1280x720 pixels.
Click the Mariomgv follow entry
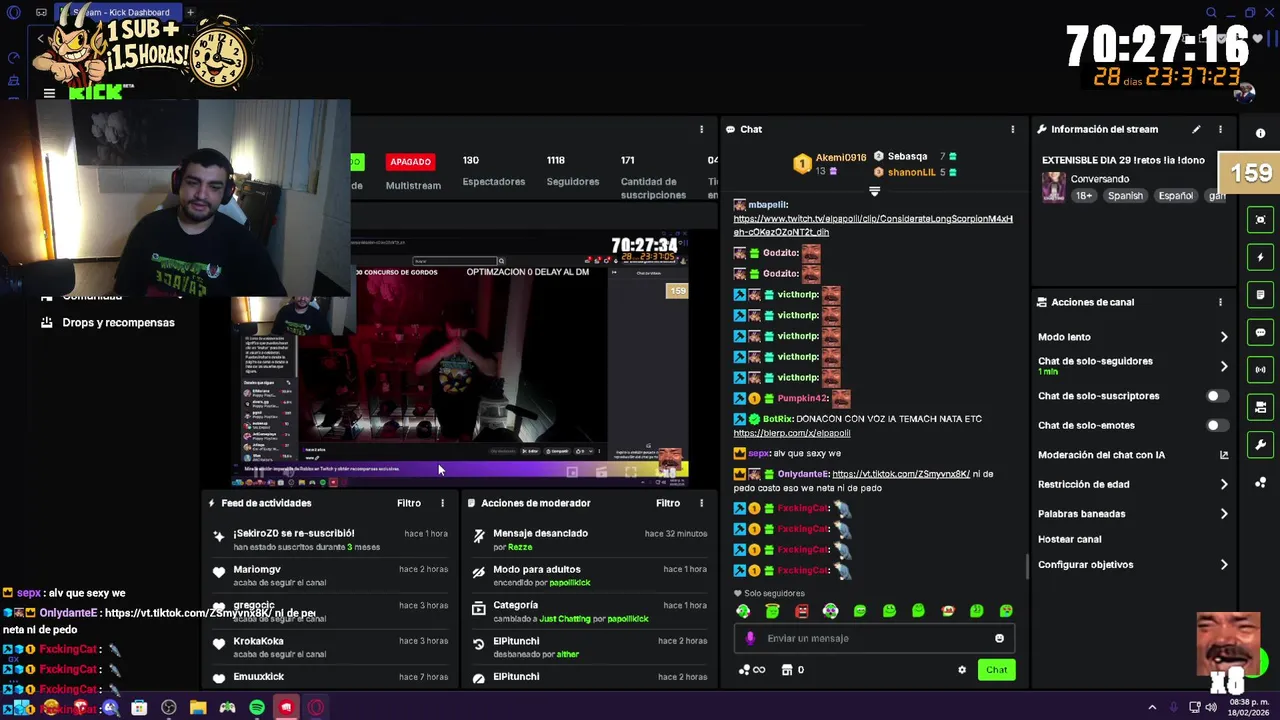(x=330, y=576)
